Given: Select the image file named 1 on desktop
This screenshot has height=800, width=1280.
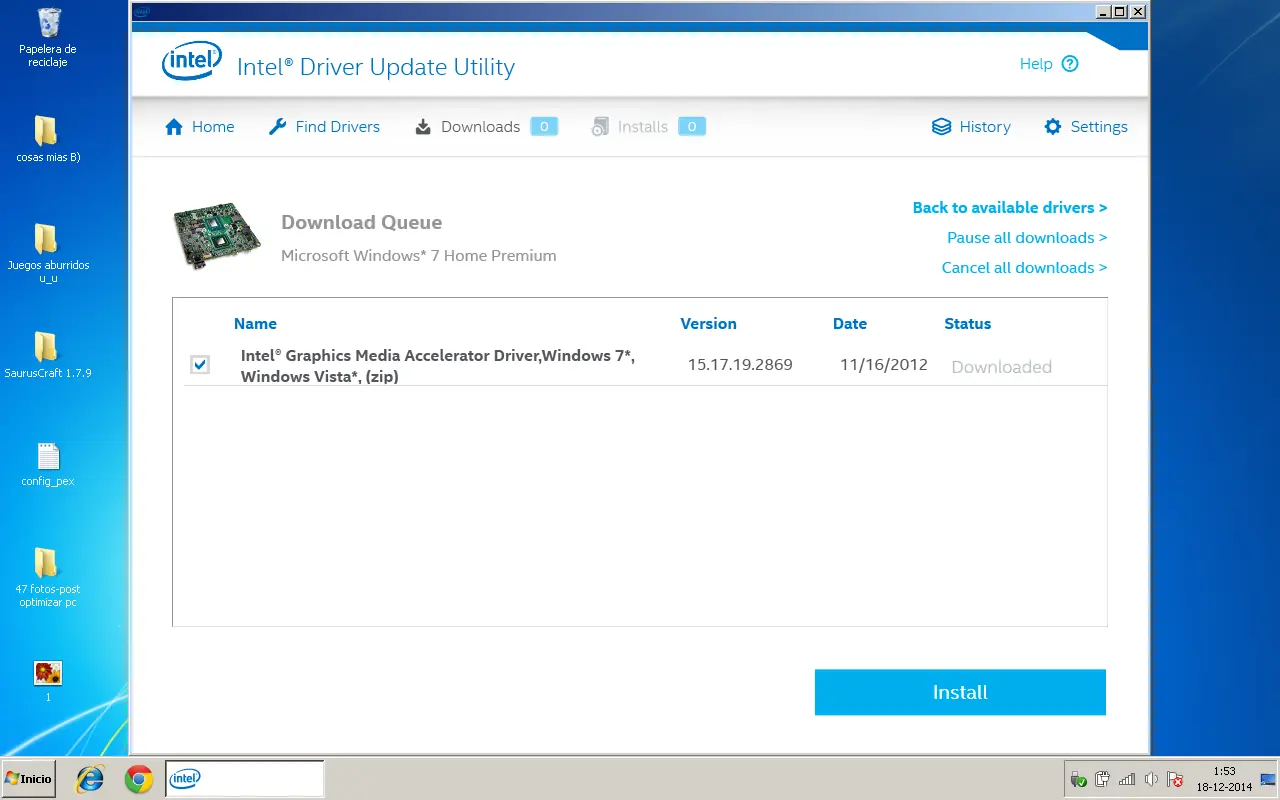Looking at the screenshot, I should coord(48,680).
